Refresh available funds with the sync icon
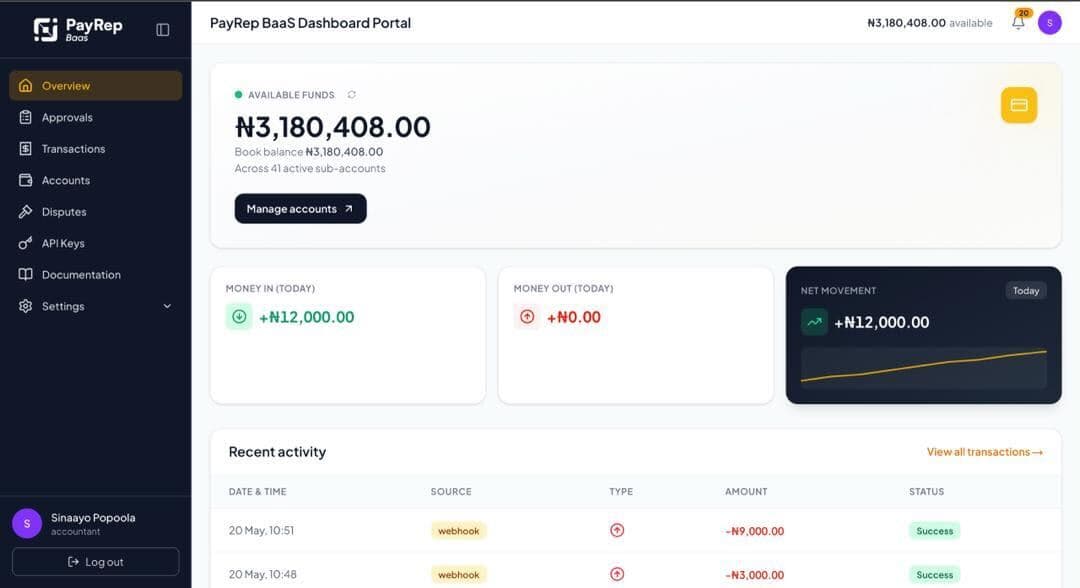This screenshot has height=588, width=1080. pos(352,94)
